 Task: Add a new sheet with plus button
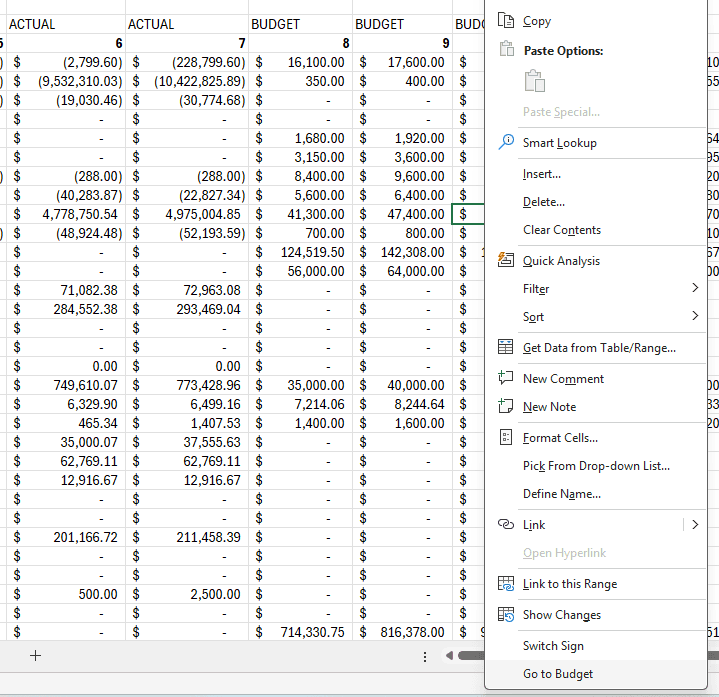35,656
